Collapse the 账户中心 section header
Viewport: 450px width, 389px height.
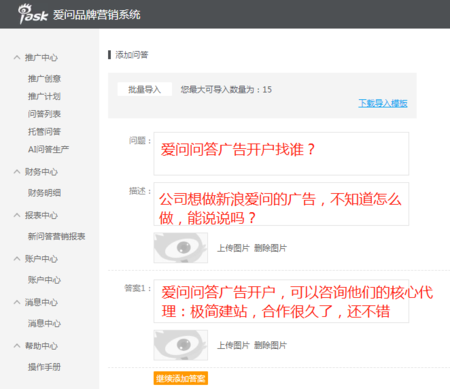[36, 259]
